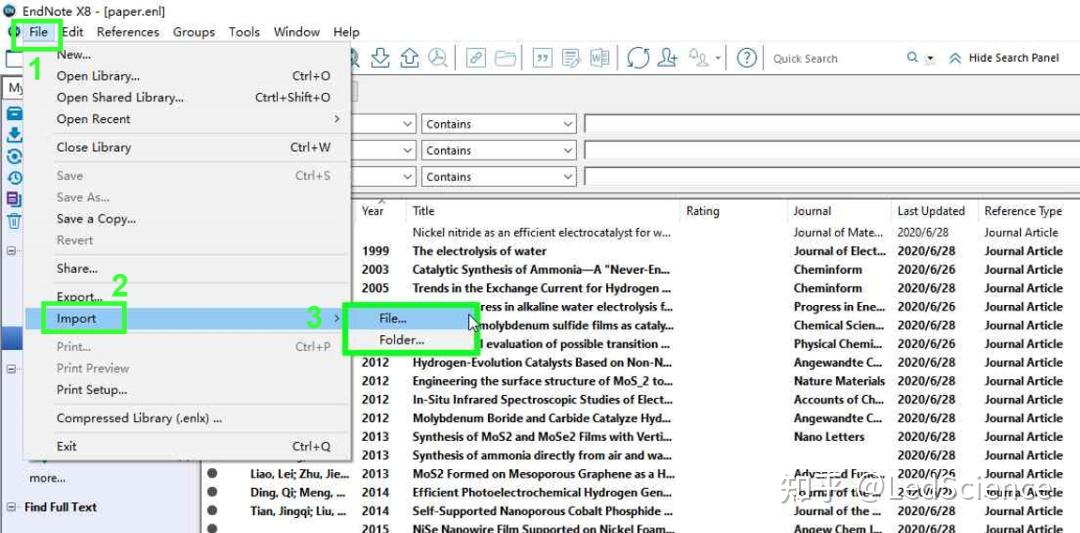The image size is (1080, 533).
Task: Click the Export References up-arrow toolbar icon
Action: point(409,58)
